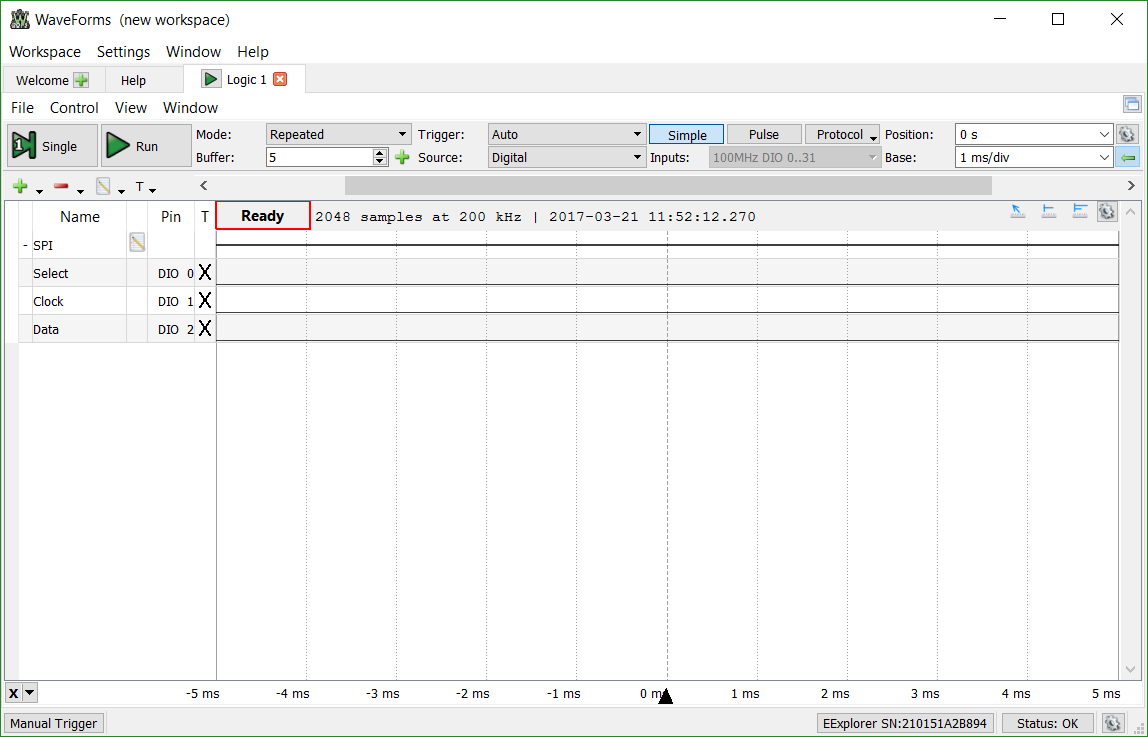The width and height of the screenshot is (1148, 737).
Task: Open the gear icon in the plot header
Action: [1107, 212]
